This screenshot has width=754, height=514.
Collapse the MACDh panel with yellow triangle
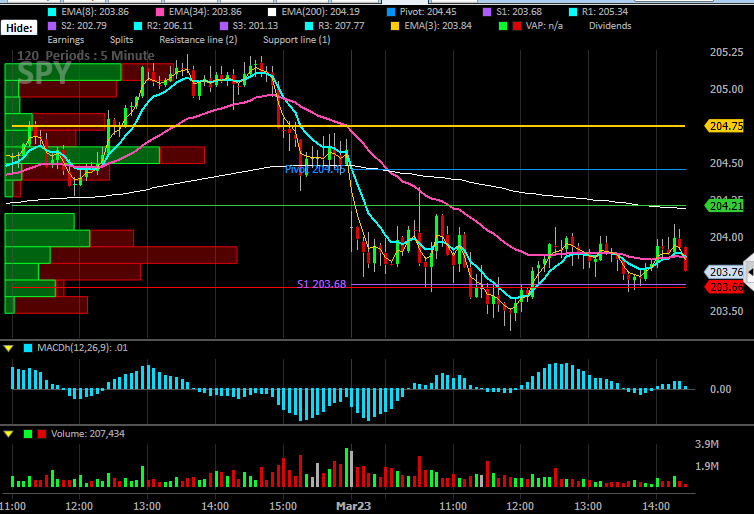[x=8, y=348]
